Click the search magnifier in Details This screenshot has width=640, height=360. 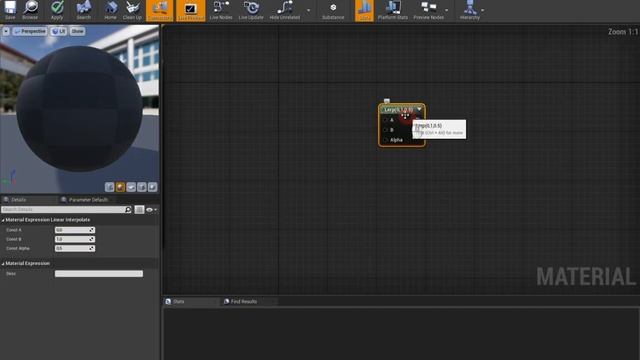(x=128, y=209)
